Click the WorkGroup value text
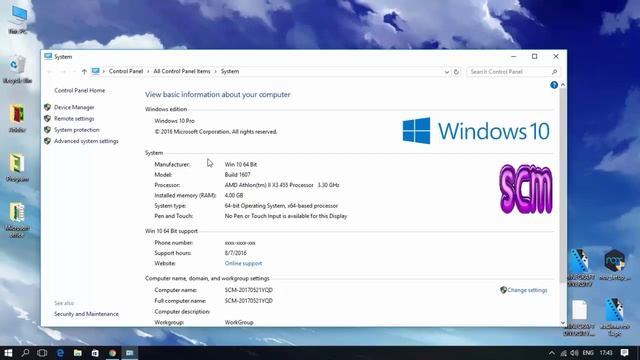The height and width of the screenshot is (360, 640). pos(239,322)
